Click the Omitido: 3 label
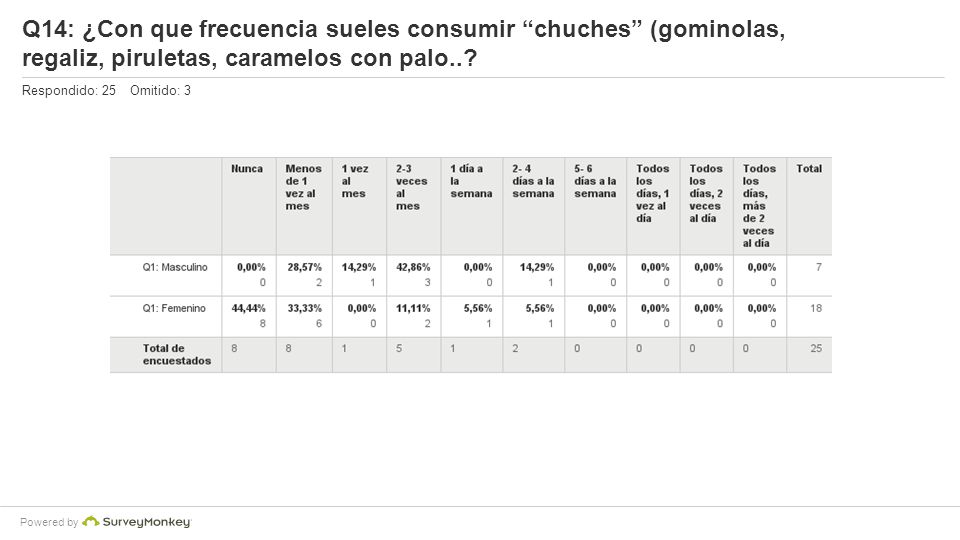The image size is (960, 540). pos(160,91)
